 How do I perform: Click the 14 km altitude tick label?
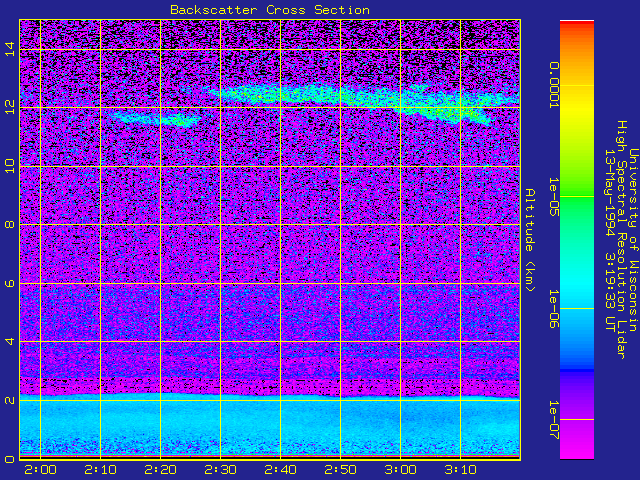pos(10,49)
